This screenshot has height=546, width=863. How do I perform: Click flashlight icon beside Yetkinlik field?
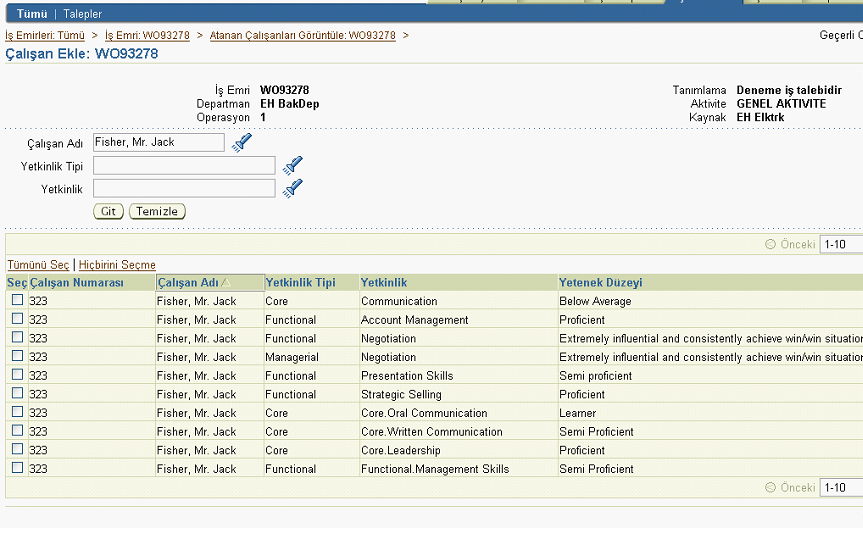[x=292, y=188]
